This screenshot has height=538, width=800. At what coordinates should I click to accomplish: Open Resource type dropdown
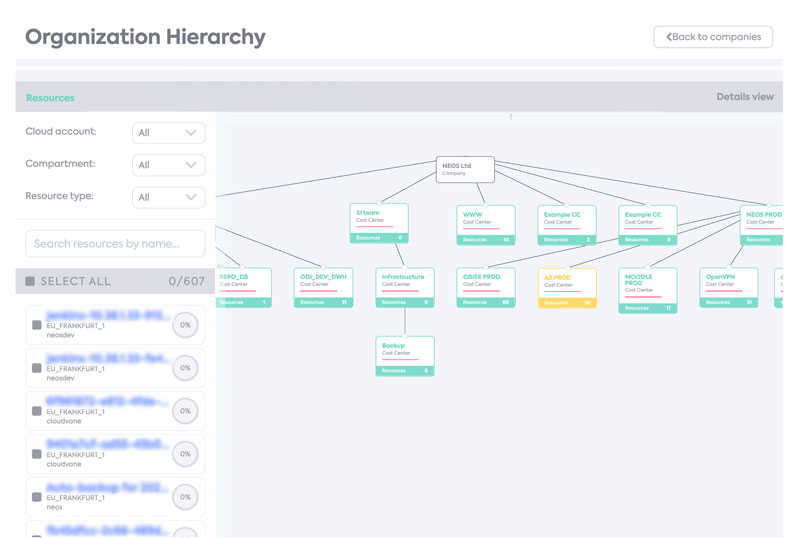[168, 197]
